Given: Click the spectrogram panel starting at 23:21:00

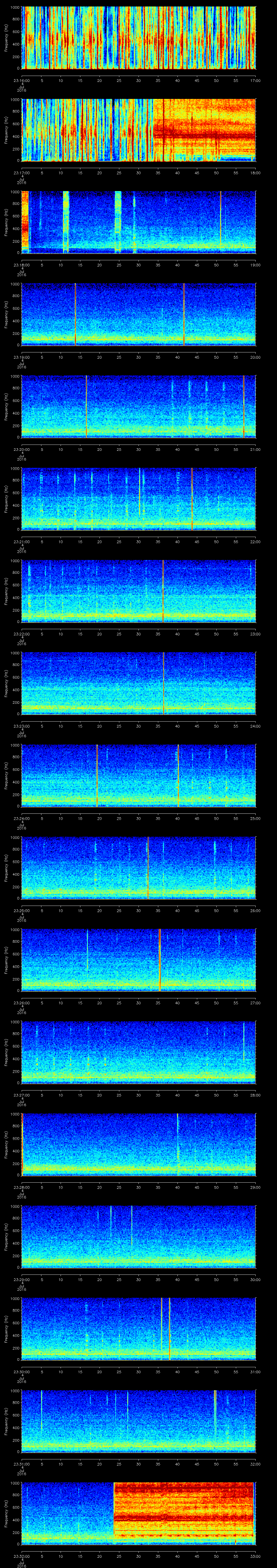Looking at the screenshot, I should 138,499.
